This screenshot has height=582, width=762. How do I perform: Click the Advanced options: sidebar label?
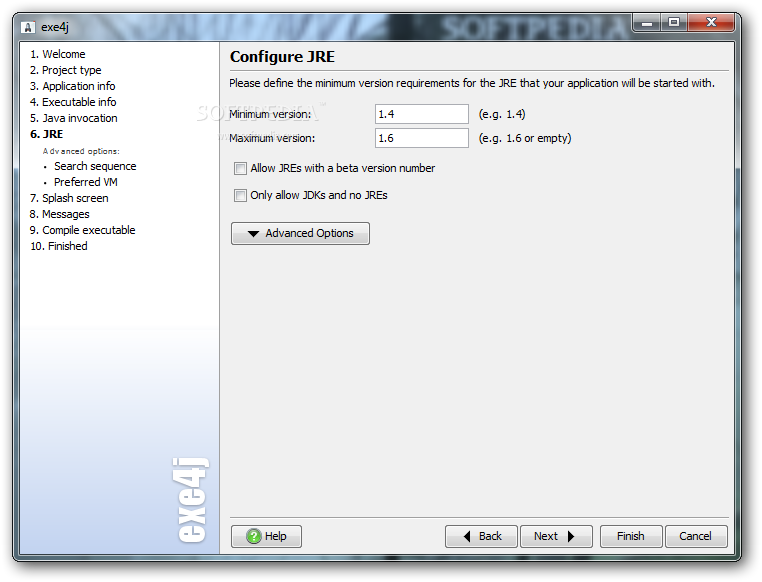pos(81,151)
